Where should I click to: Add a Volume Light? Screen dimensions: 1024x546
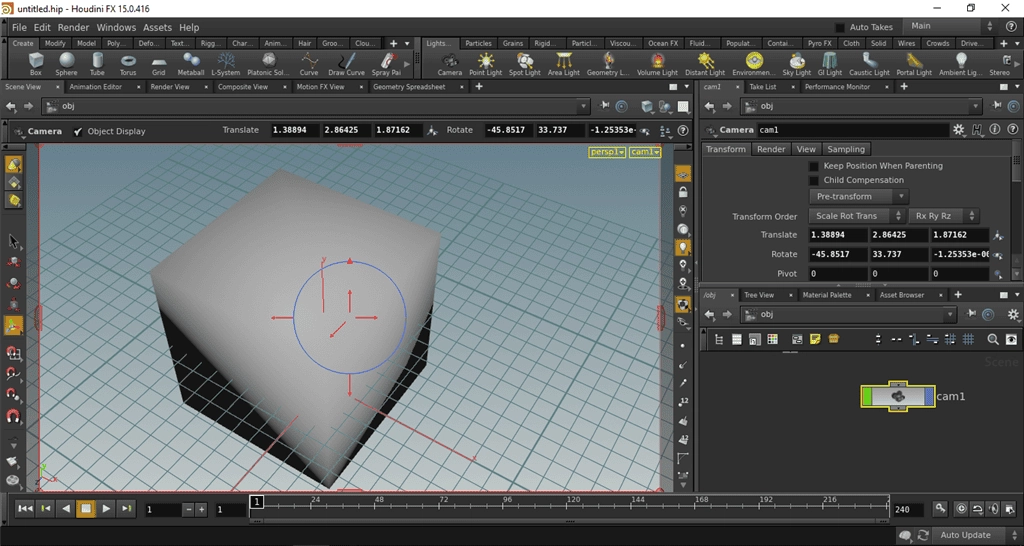coord(657,64)
